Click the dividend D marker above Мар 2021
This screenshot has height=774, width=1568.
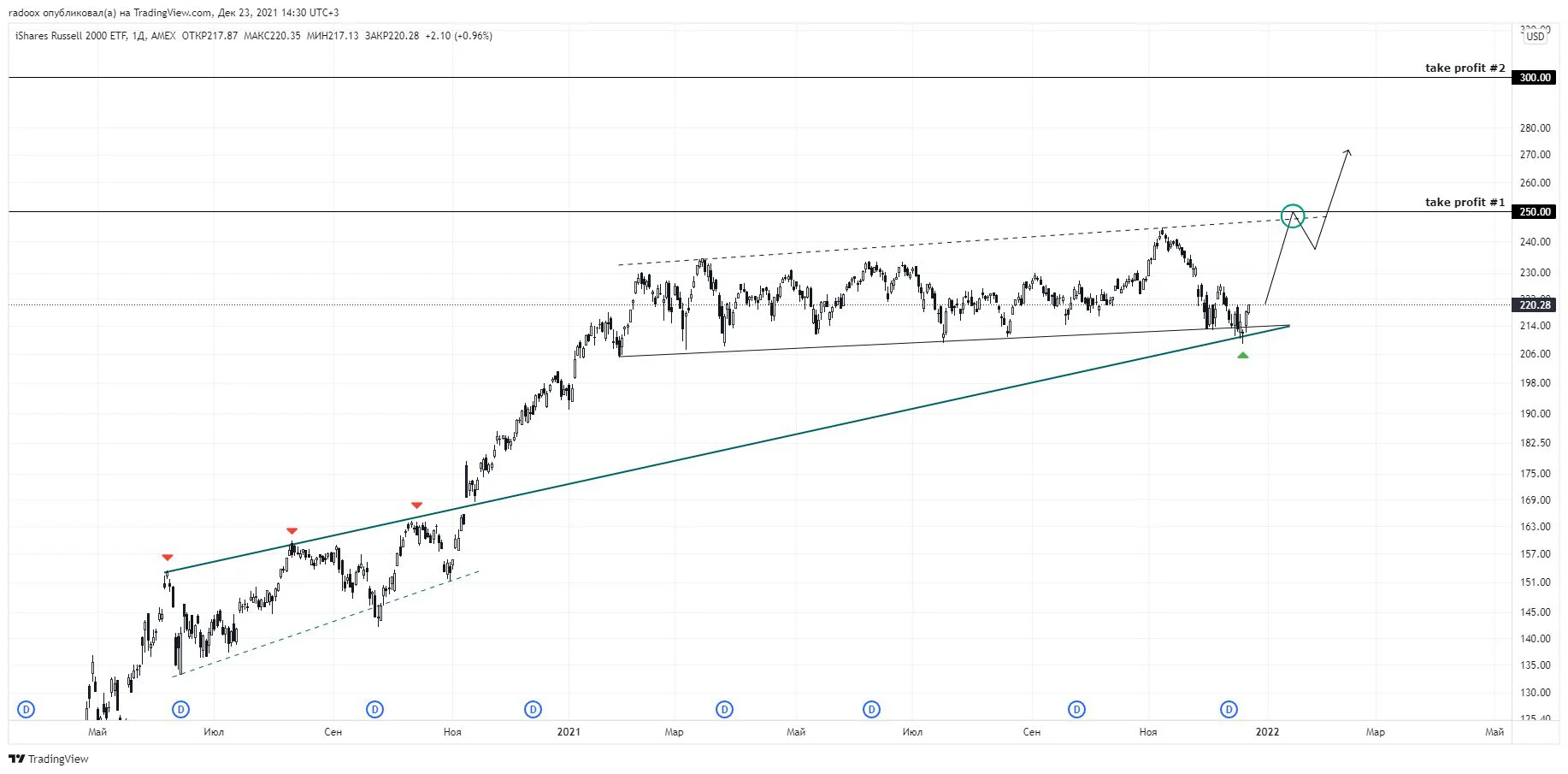coord(724,709)
